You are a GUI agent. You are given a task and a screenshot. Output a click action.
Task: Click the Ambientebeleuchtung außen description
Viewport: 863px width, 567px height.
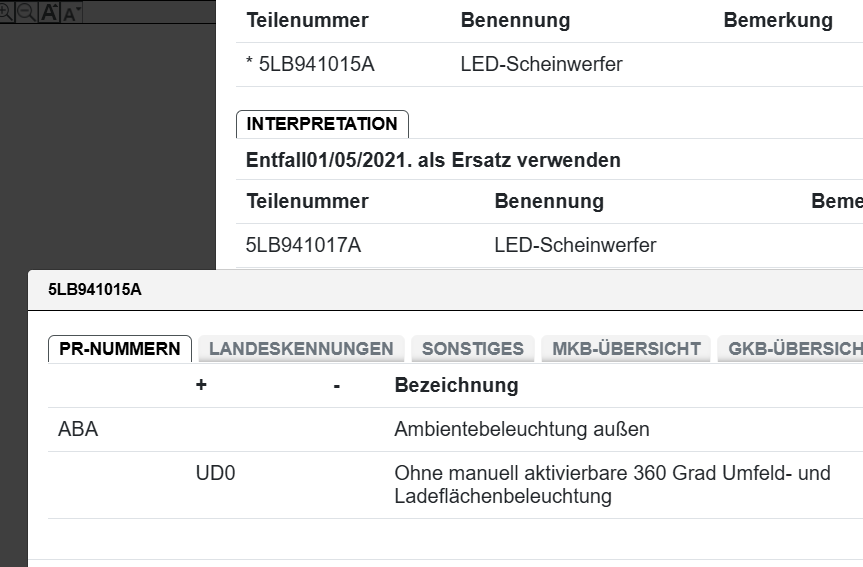pyautogui.click(x=522, y=430)
